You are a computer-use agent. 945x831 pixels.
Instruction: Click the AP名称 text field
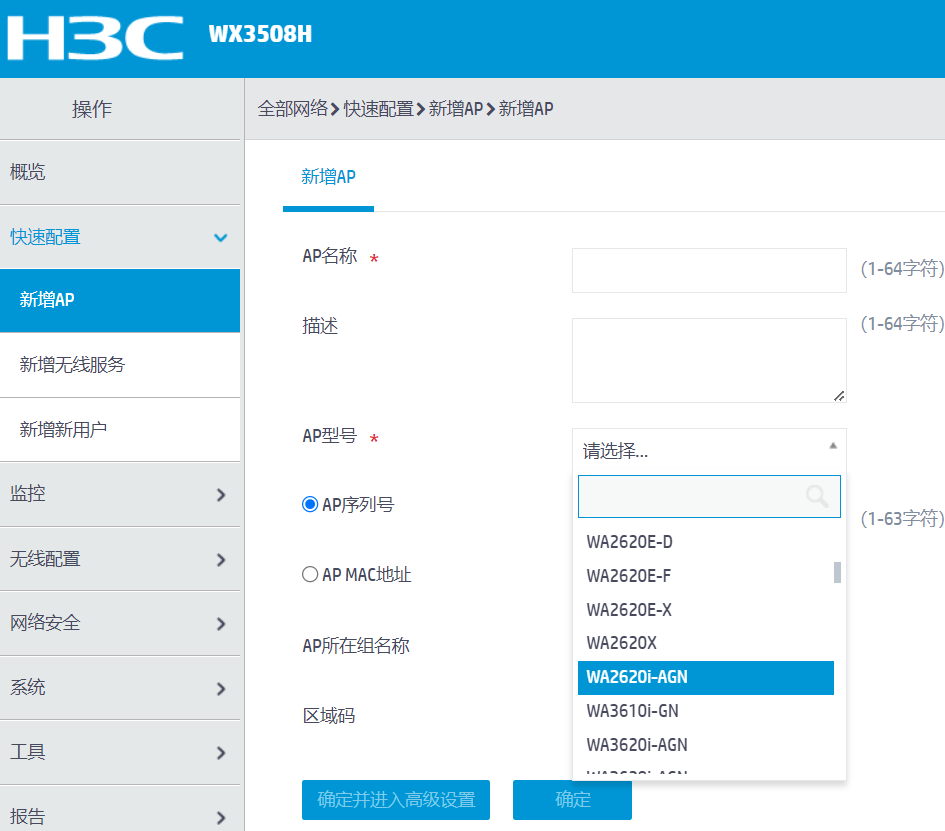click(x=709, y=270)
